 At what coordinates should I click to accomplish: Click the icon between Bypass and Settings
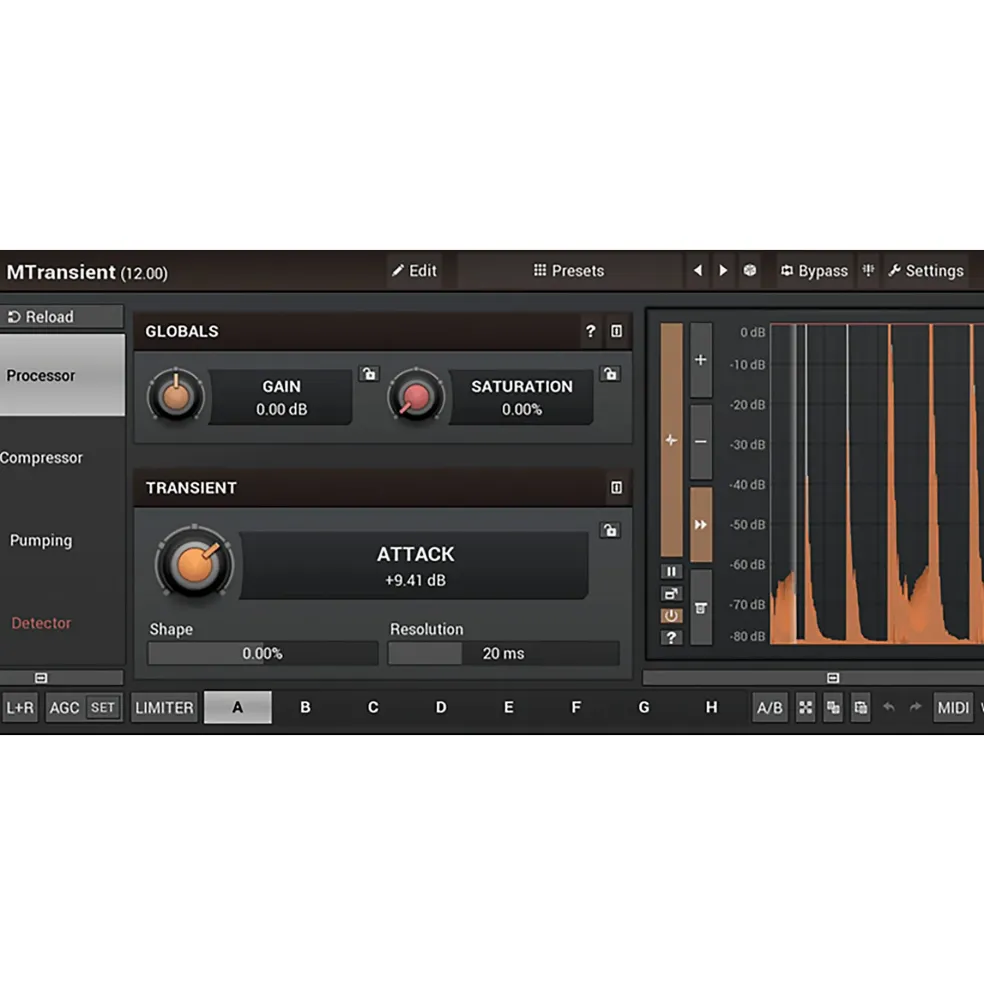coord(868,271)
